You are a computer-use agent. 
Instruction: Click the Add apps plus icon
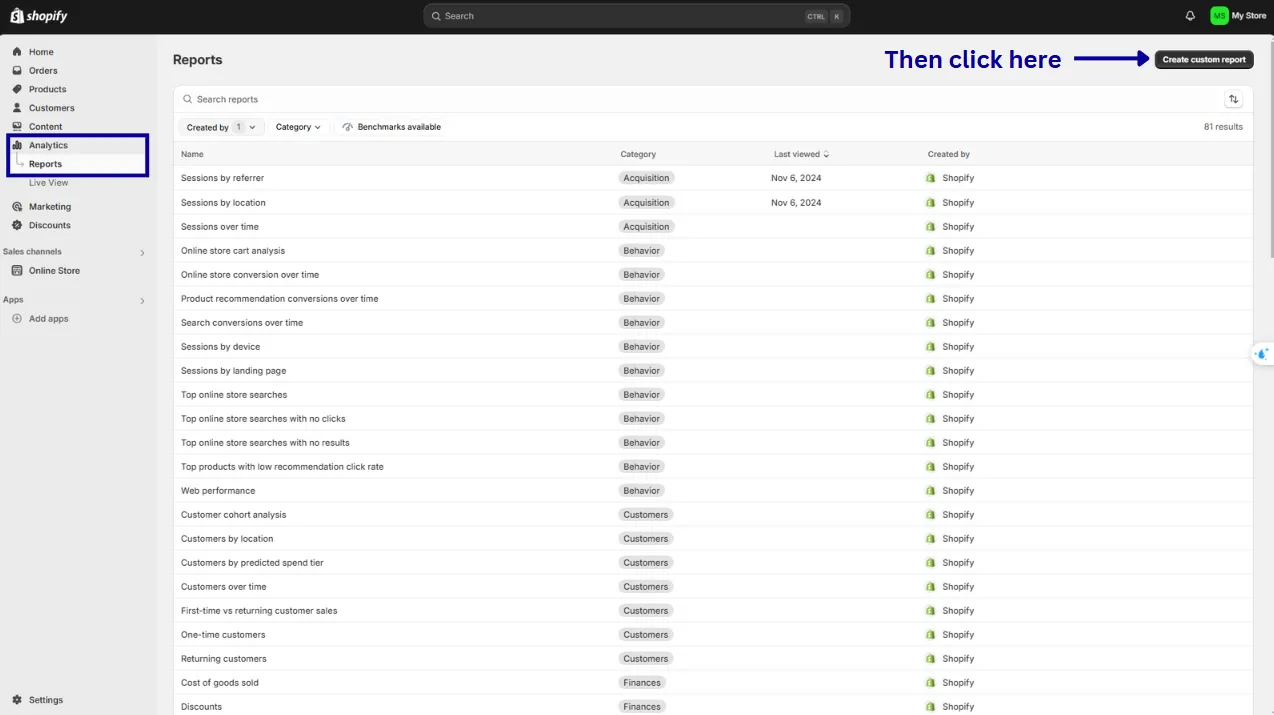(17, 319)
